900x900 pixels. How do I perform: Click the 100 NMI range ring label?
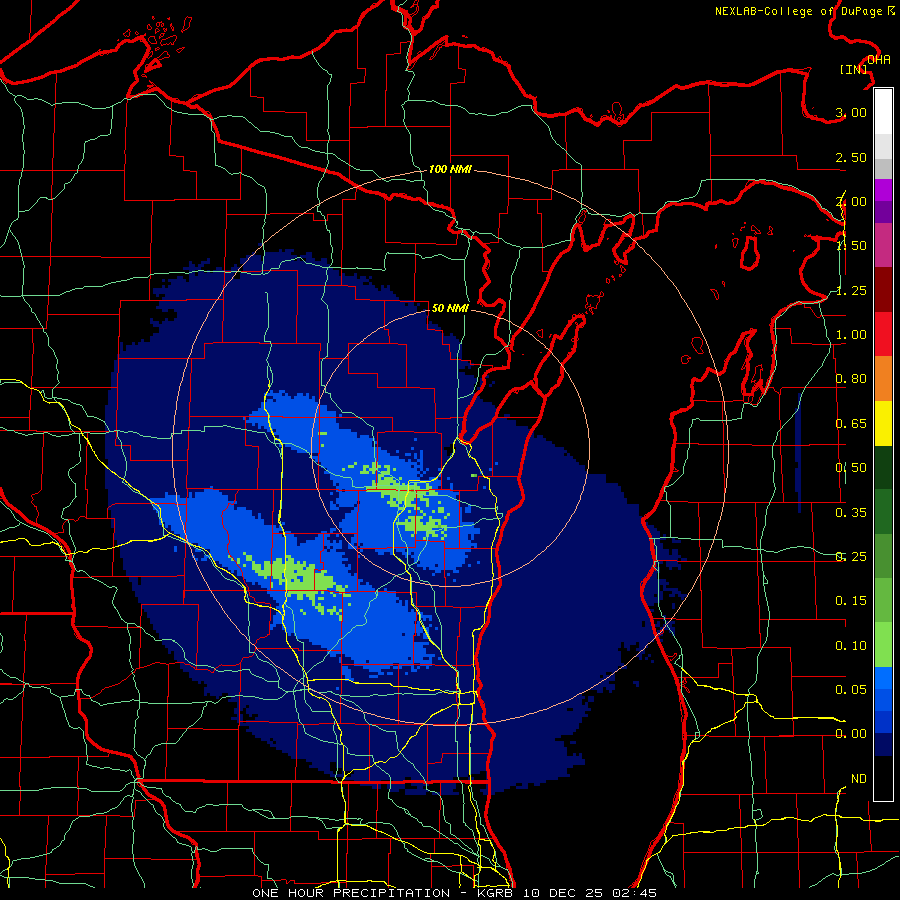coord(450,169)
